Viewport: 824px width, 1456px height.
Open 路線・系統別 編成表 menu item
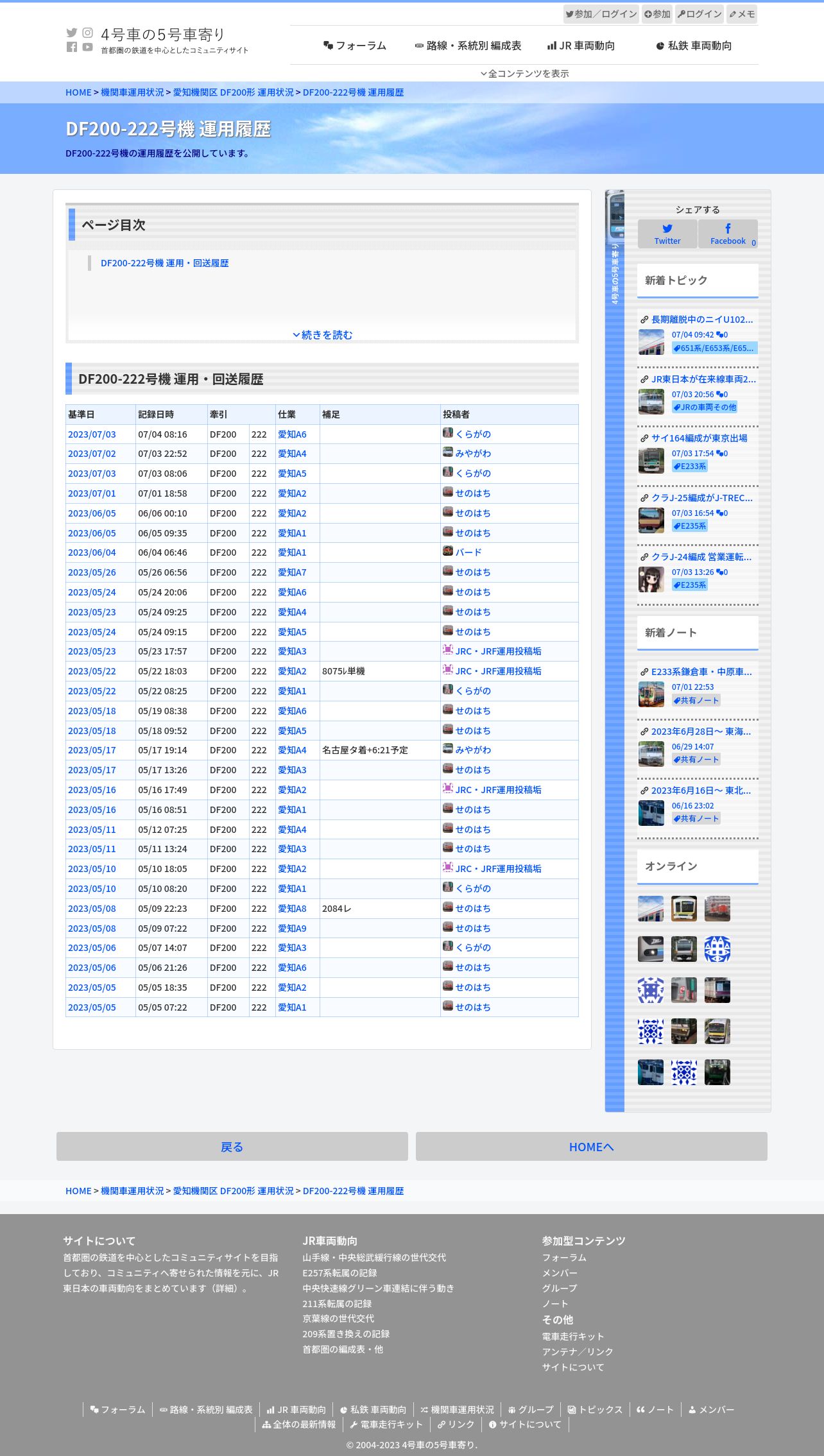tap(468, 46)
